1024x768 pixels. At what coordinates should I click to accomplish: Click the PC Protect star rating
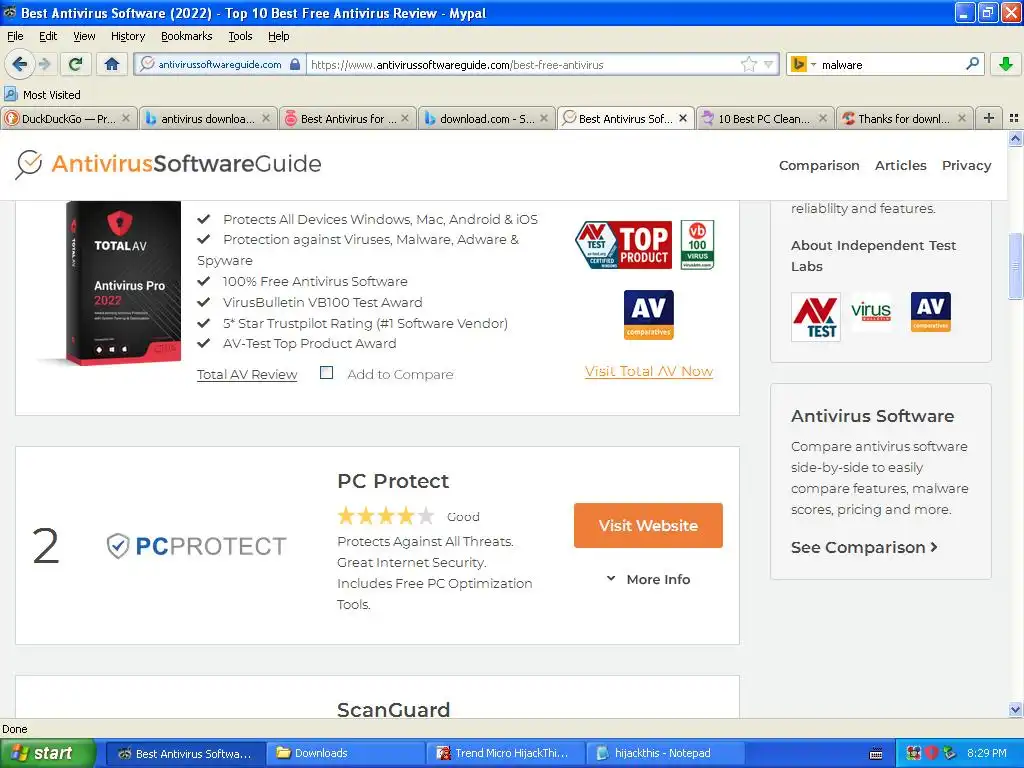[x=385, y=516]
